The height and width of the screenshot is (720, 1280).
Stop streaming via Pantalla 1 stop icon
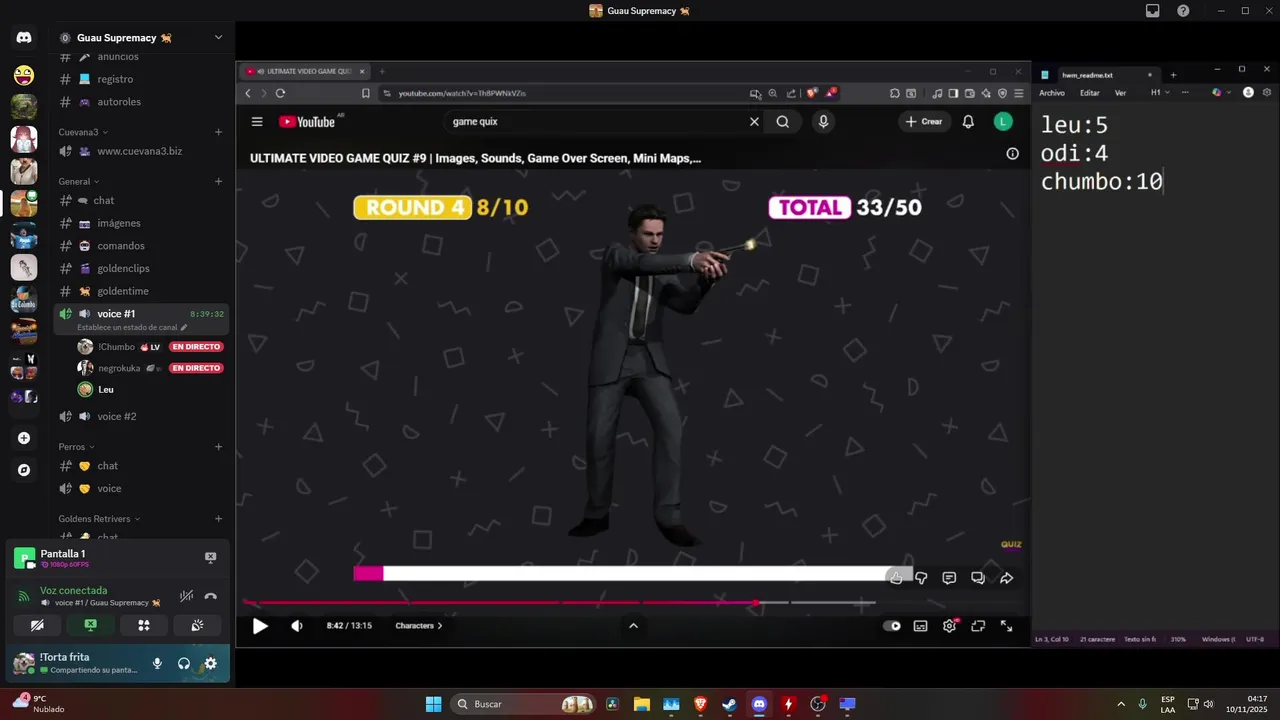[x=210, y=557]
